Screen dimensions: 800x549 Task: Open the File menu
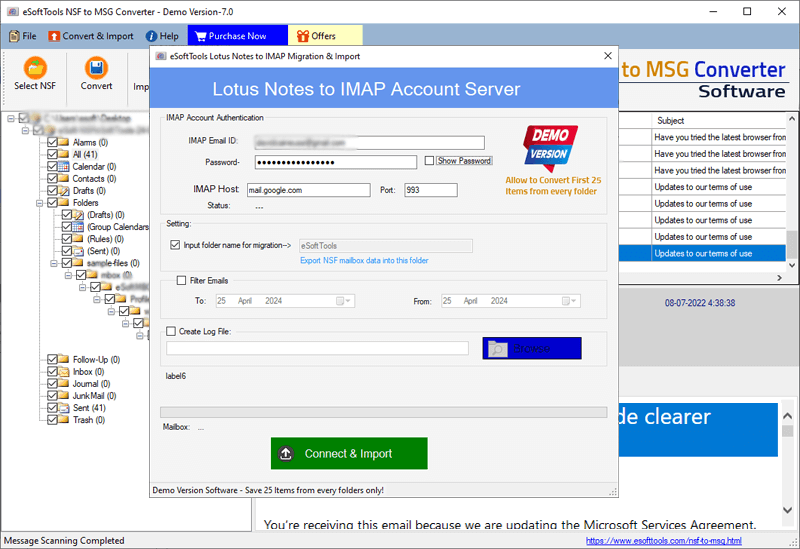pyautogui.click(x=22, y=36)
